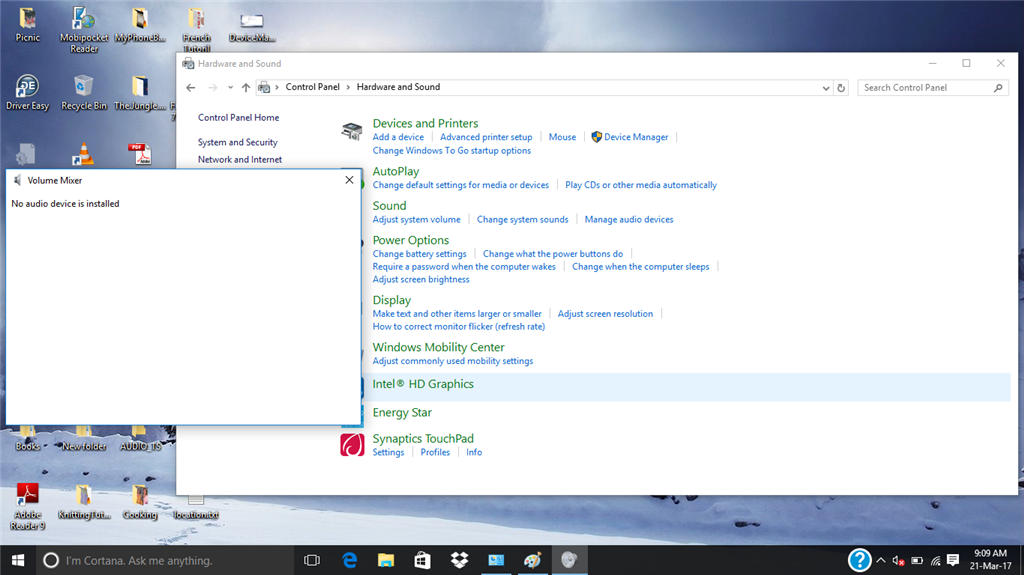
Task: Select the VLC cone desktop icon
Action: [83, 154]
